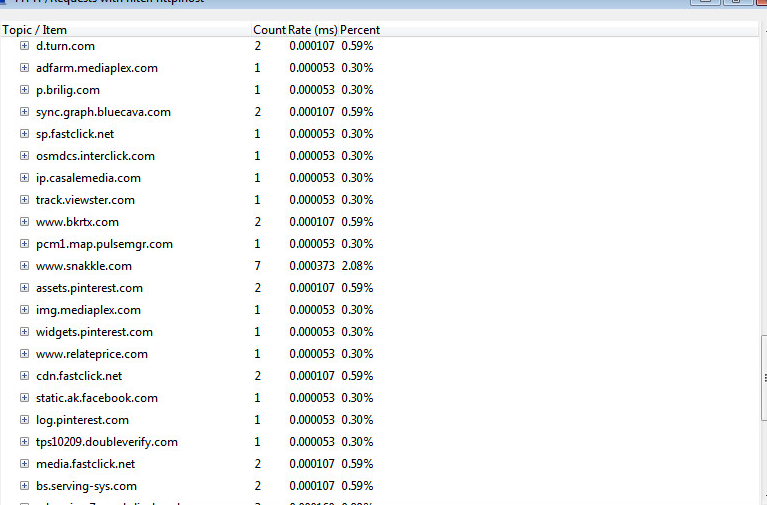This screenshot has height=505, width=767.
Task: Select the pcm1.map.pulsemgr.com row
Action: [x=104, y=244]
